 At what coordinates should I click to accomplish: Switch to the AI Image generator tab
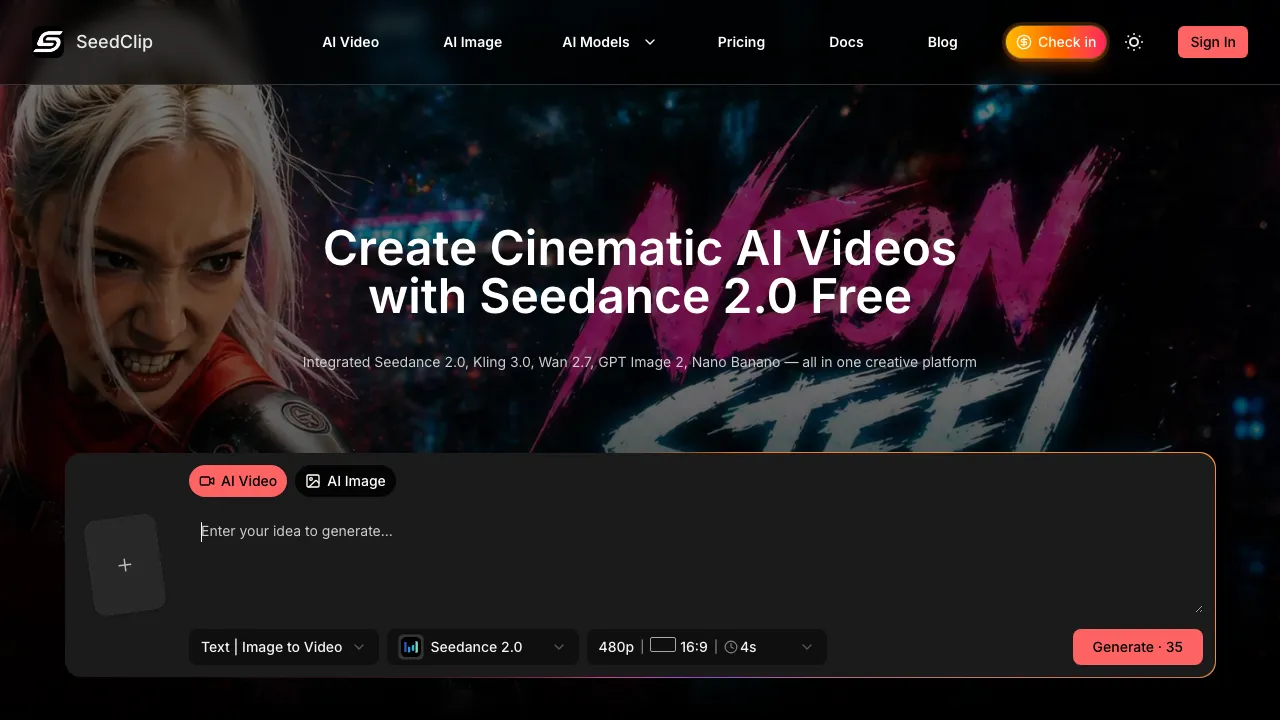point(345,481)
